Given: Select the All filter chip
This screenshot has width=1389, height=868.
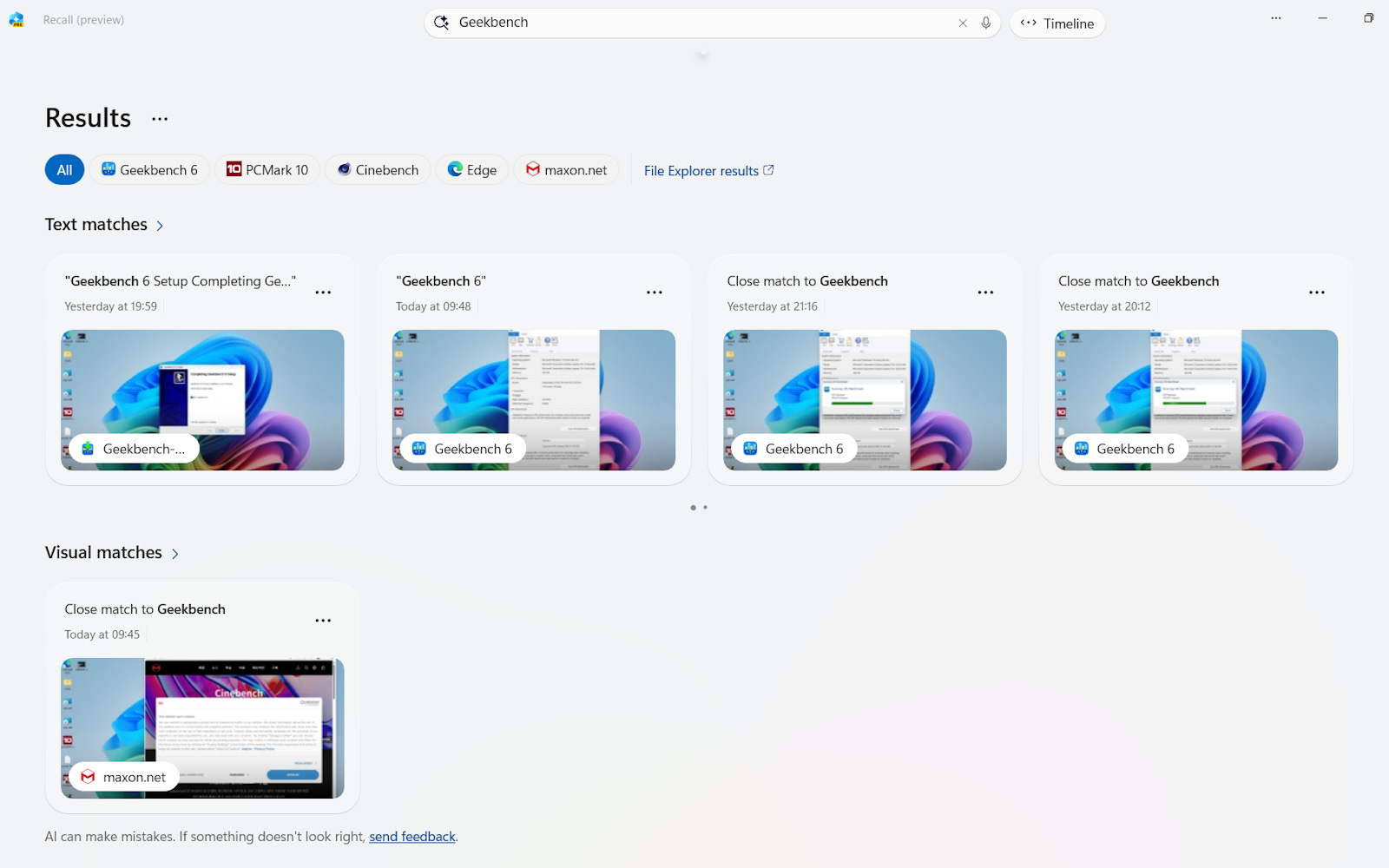Looking at the screenshot, I should (64, 170).
